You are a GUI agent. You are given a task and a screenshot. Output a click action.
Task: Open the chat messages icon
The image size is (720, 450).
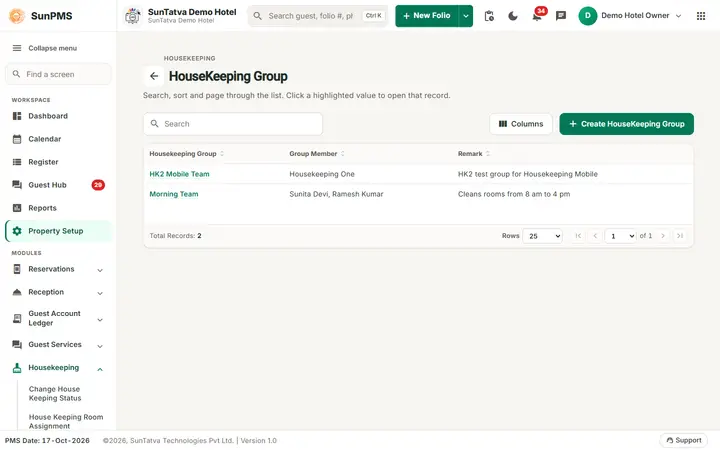[x=561, y=16]
